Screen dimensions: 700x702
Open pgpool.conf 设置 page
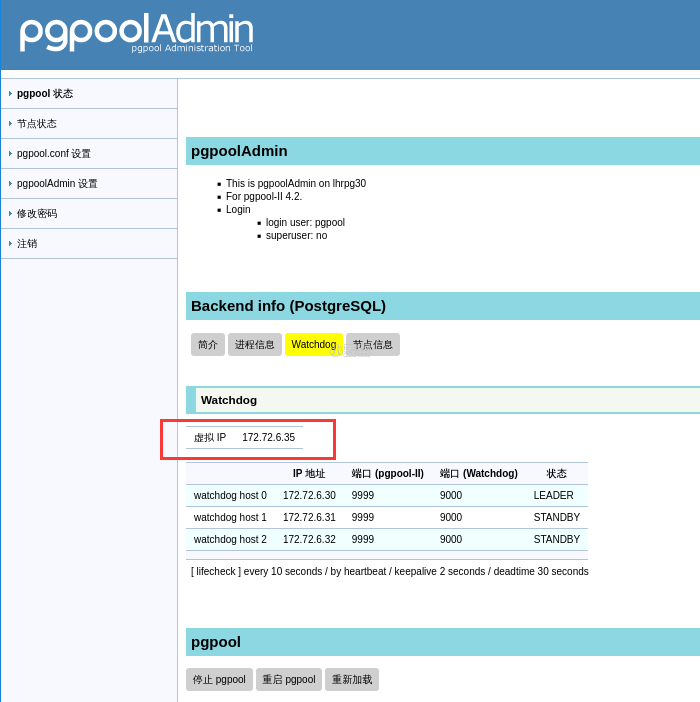[54, 154]
